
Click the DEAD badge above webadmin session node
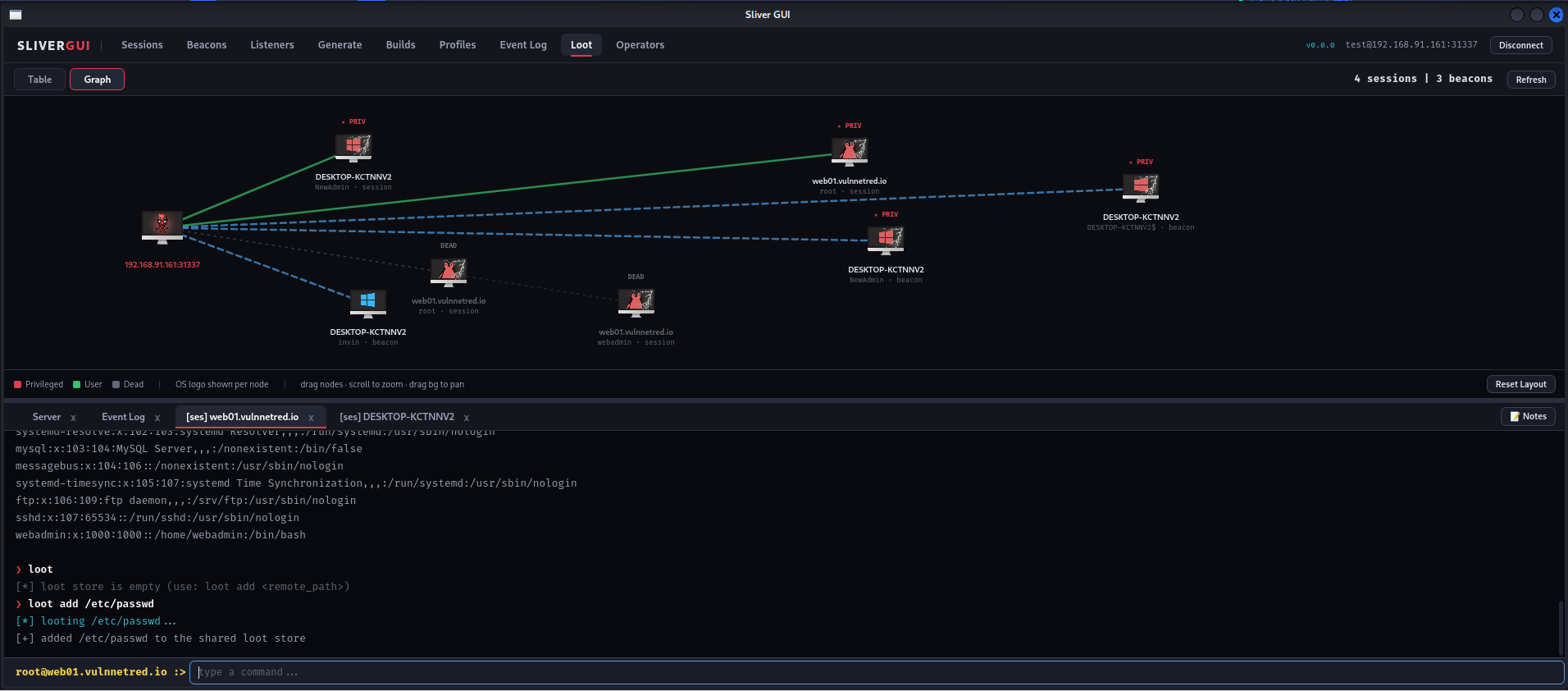[636, 277]
